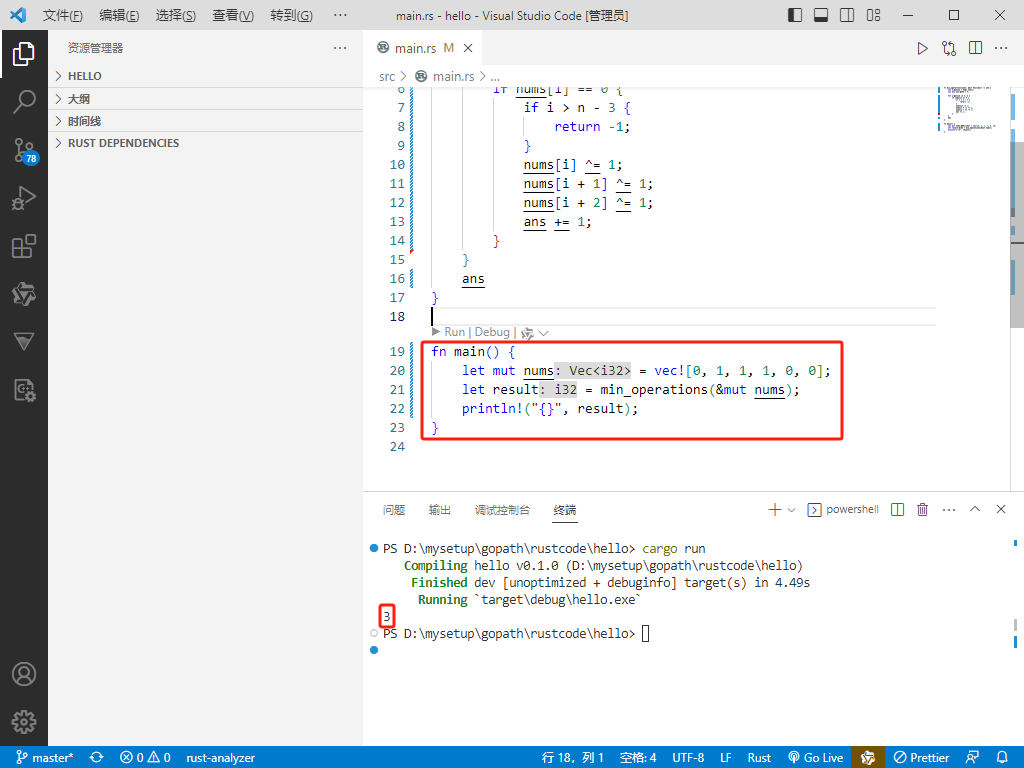This screenshot has height=768, width=1024.
Task: Switch to 问题 problems tab
Action: [x=394, y=510]
